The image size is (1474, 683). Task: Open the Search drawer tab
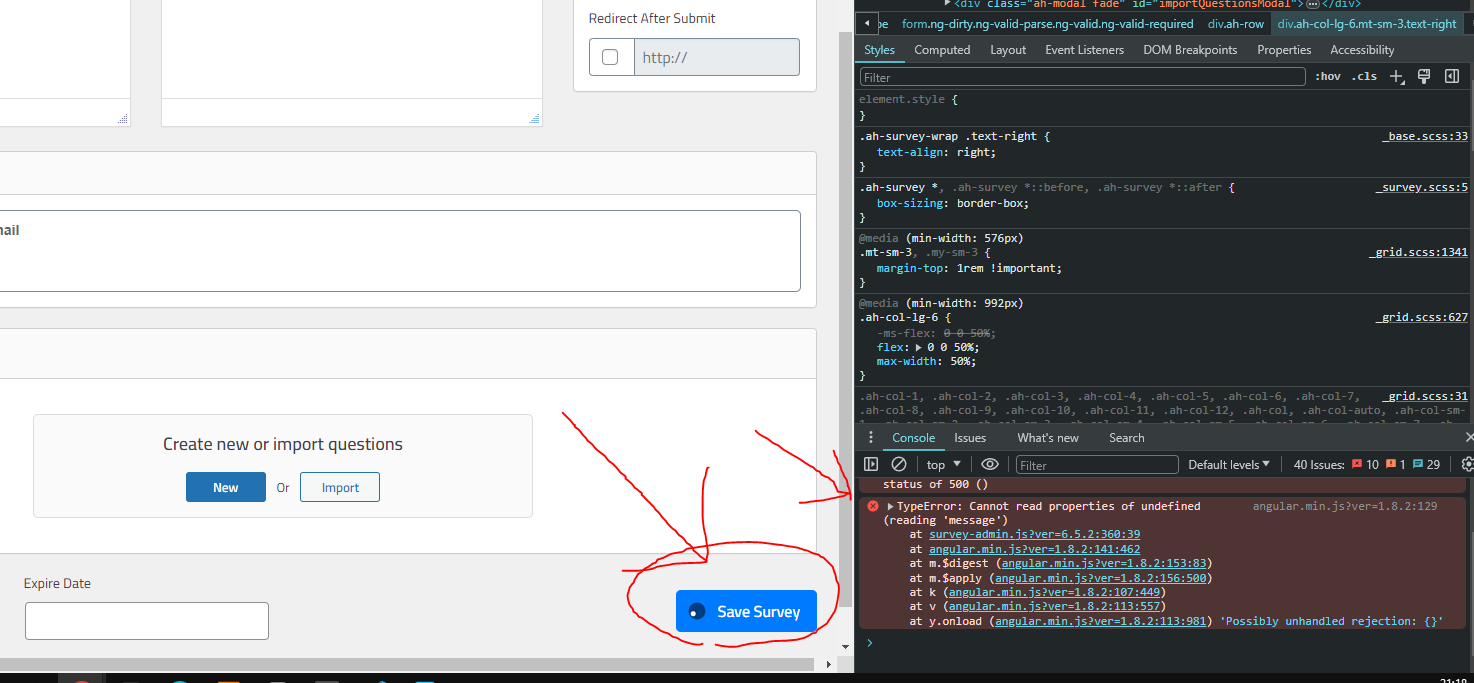pos(1126,437)
